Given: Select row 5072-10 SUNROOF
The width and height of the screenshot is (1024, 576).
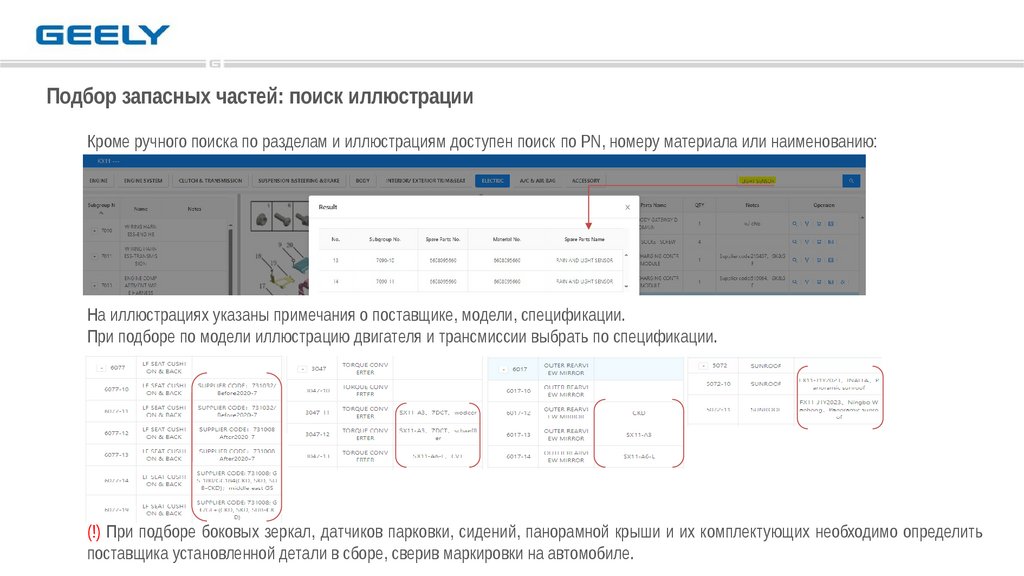Looking at the screenshot, I should coord(784,384).
